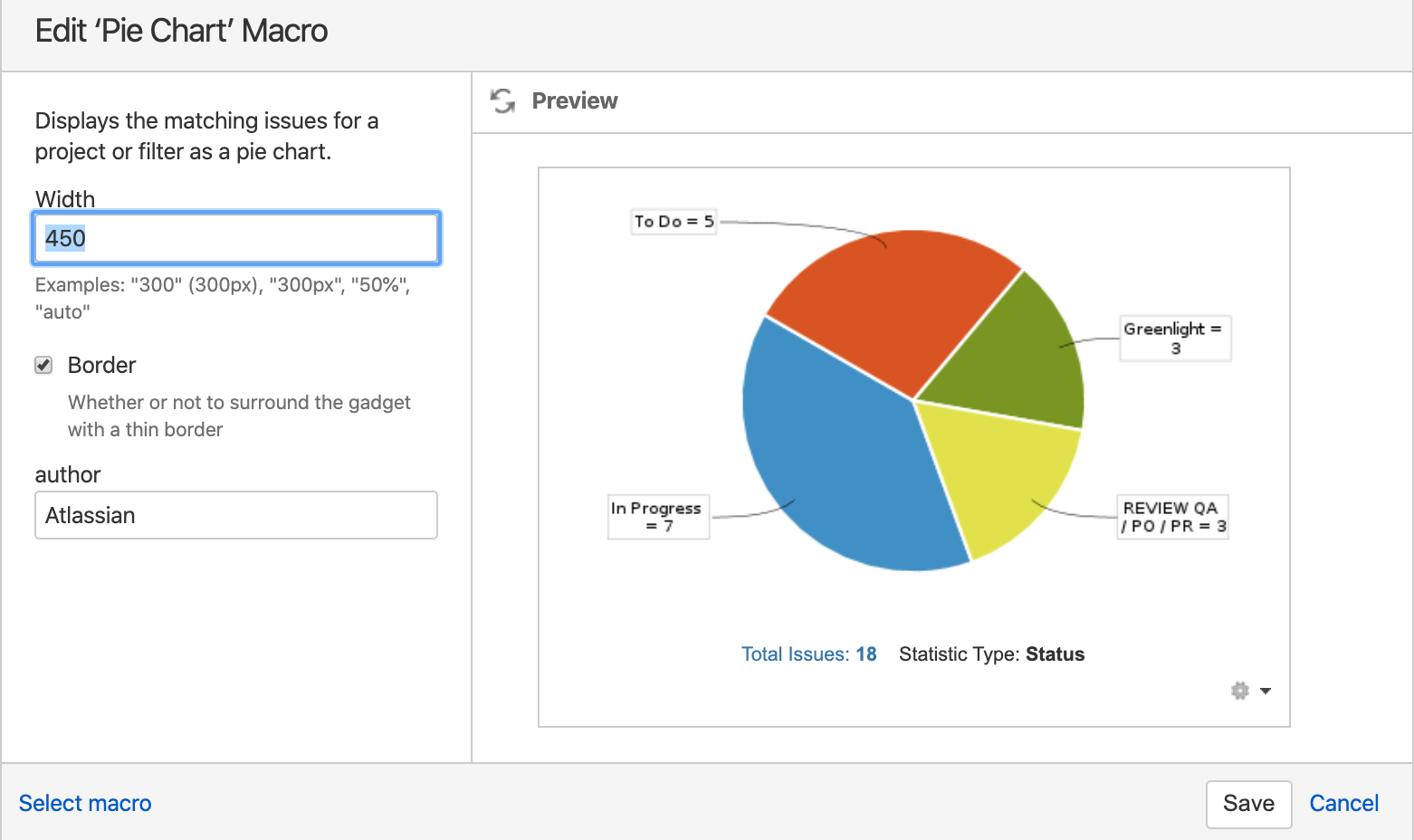Open the gadget gear settings menu

[1240, 691]
